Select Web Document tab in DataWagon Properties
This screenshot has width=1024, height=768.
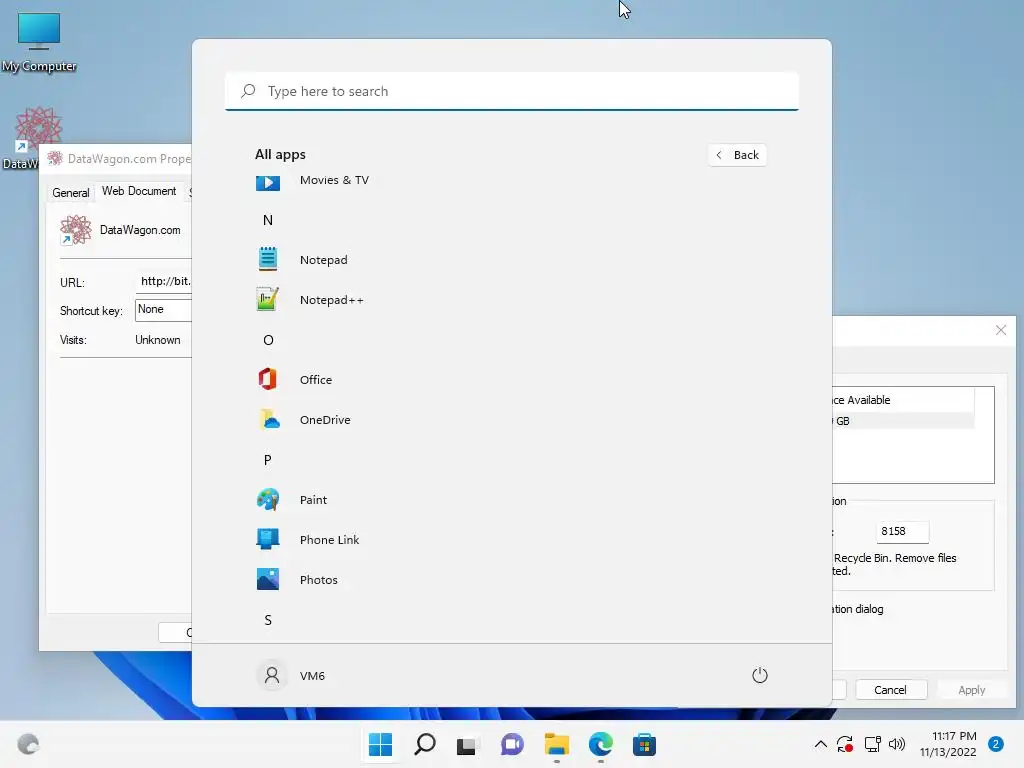(139, 191)
